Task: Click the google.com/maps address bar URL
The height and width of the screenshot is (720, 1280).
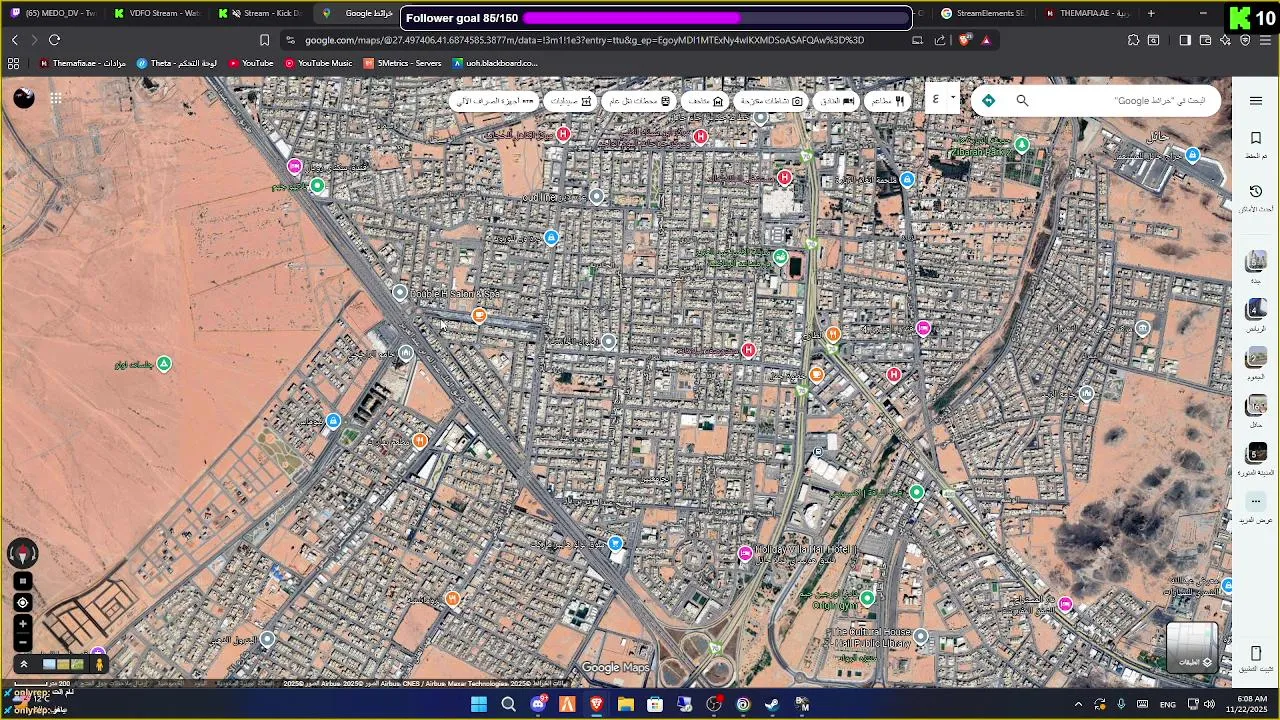Action: 584,40
